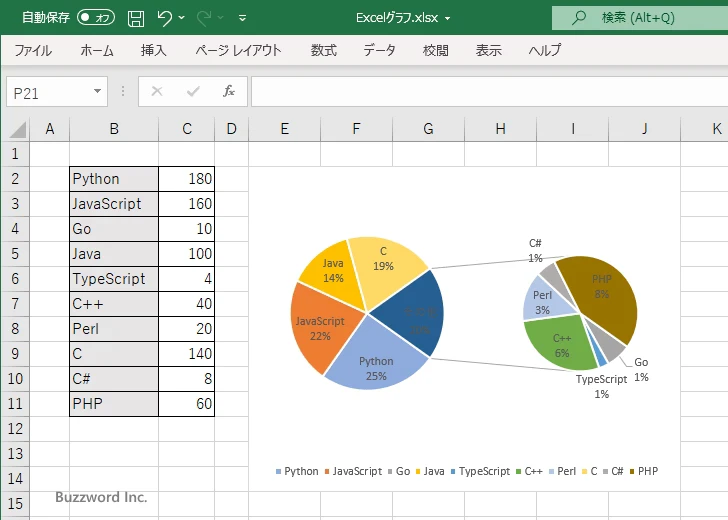Image resolution: width=728 pixels, height=520 pixels.
Task: Switch to the ホーム tab
Action: [97, 50]
